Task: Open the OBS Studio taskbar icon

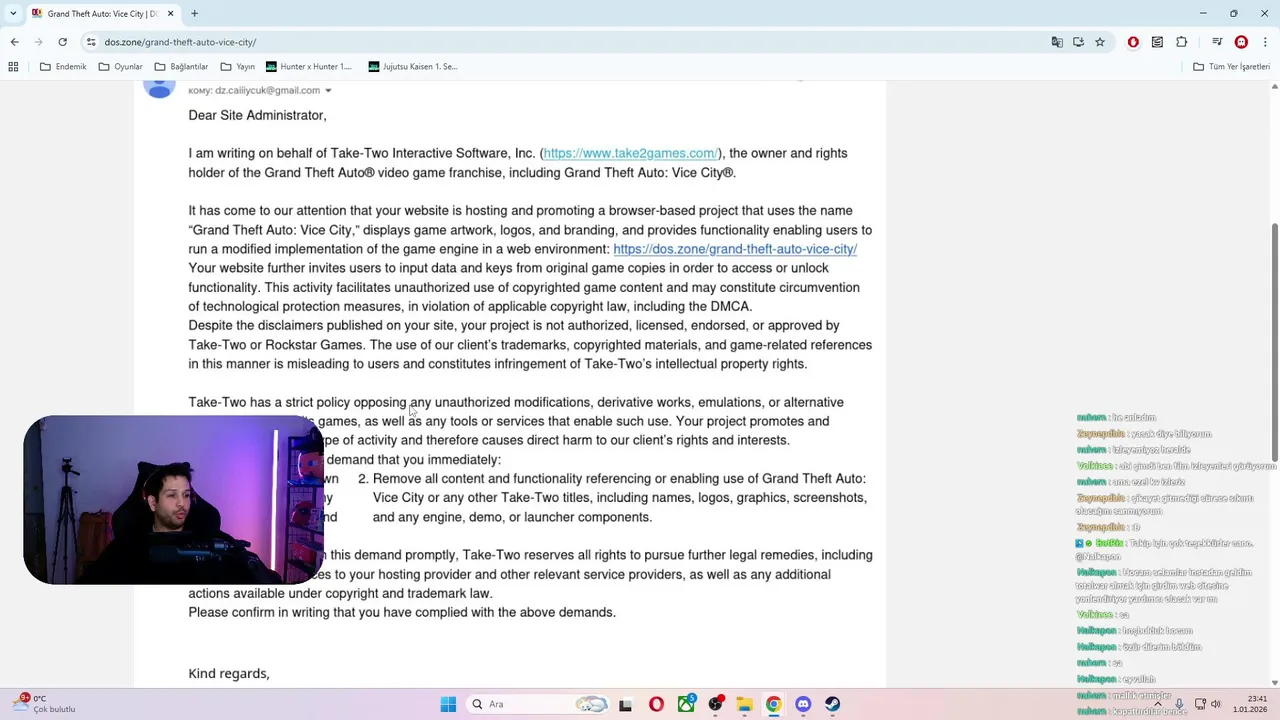Action: coord(715,704)
